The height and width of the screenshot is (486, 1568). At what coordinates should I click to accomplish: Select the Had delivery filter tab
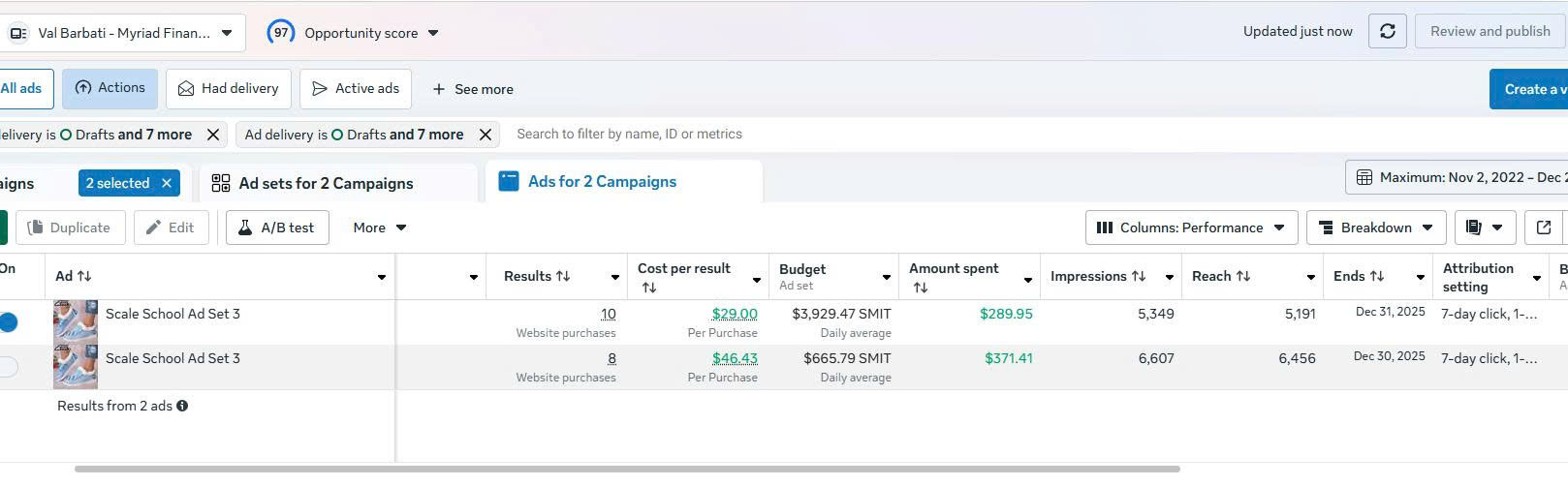tap(229, 89)
